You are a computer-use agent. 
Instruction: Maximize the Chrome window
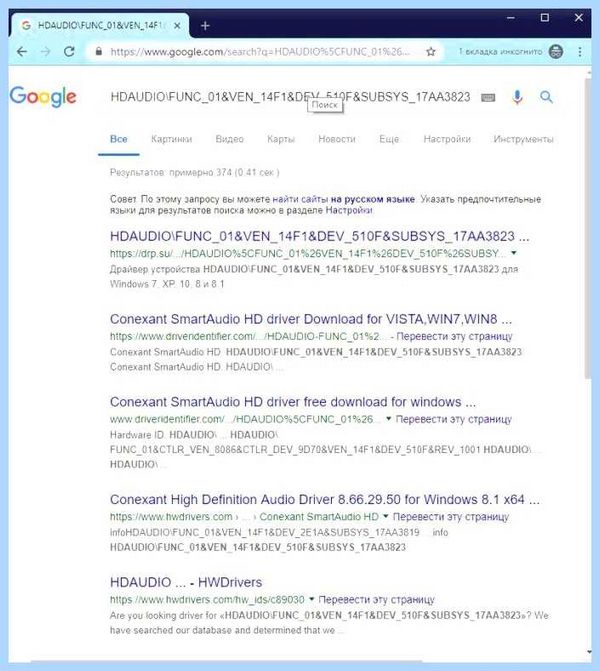[545, 18]
